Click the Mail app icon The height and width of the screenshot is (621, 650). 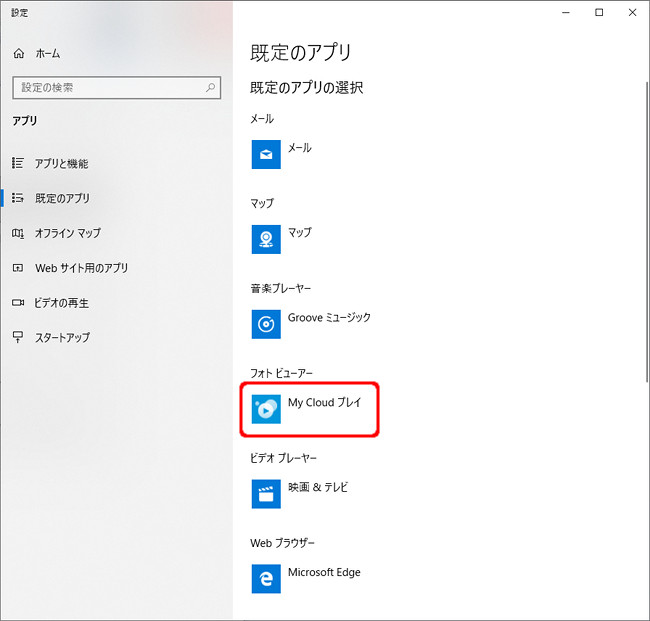point(266,154)
